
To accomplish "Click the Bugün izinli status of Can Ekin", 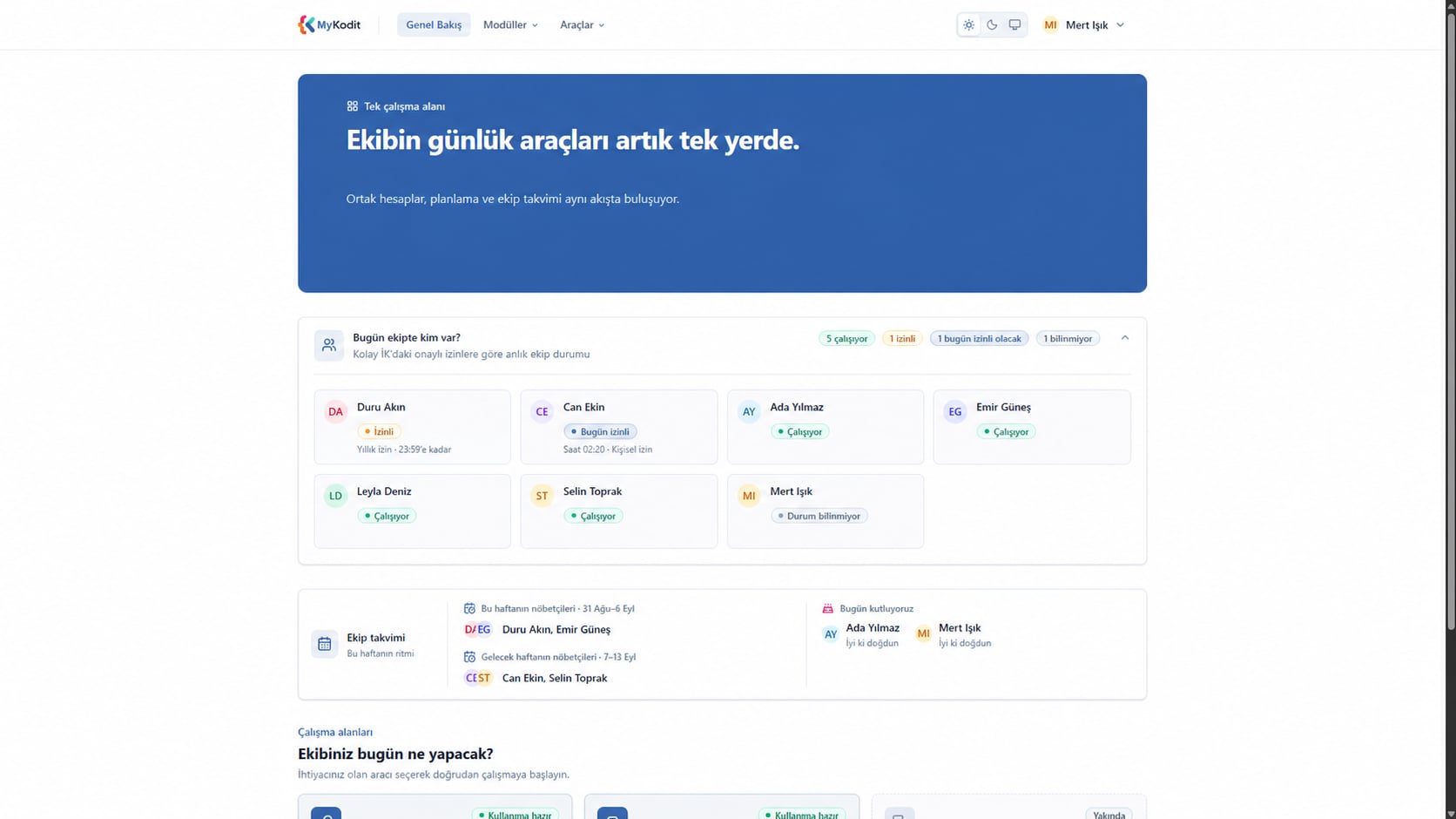I will [600, 431].
